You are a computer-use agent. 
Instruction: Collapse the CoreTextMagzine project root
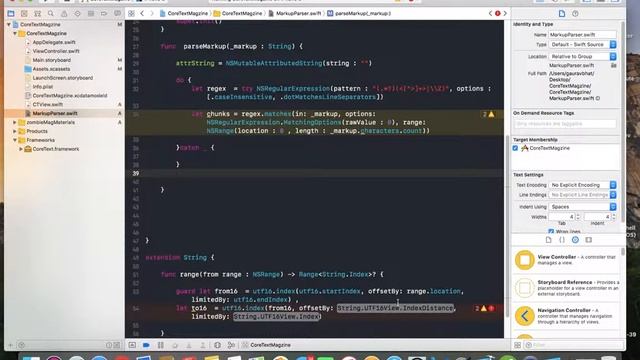pos(9,24)
